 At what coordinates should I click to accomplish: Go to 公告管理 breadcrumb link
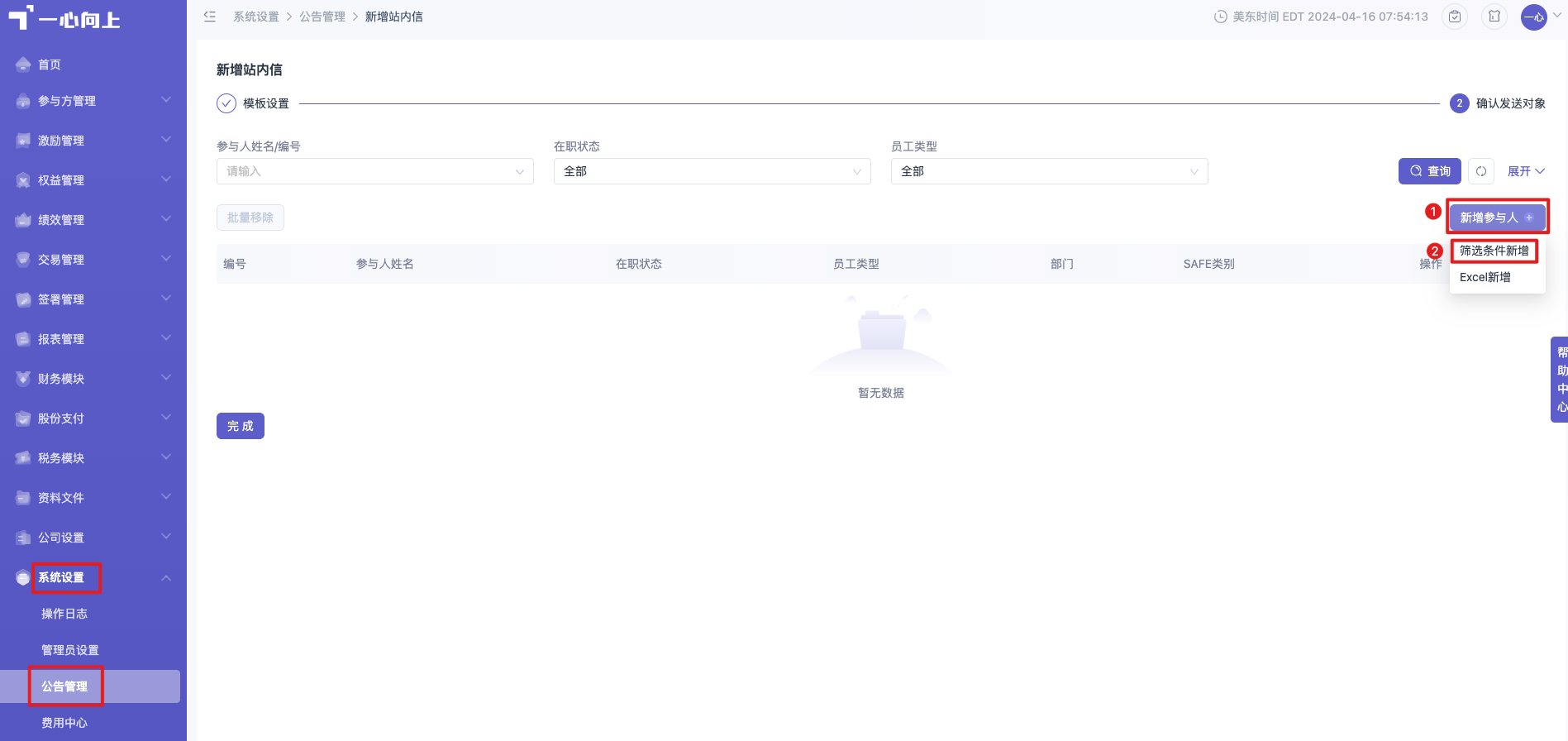click(x=322, y=17)
